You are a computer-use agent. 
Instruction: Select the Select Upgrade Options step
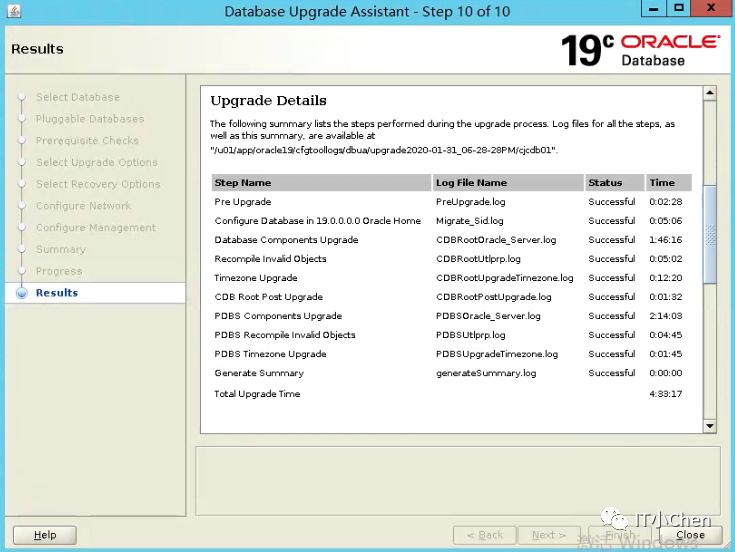97,162
